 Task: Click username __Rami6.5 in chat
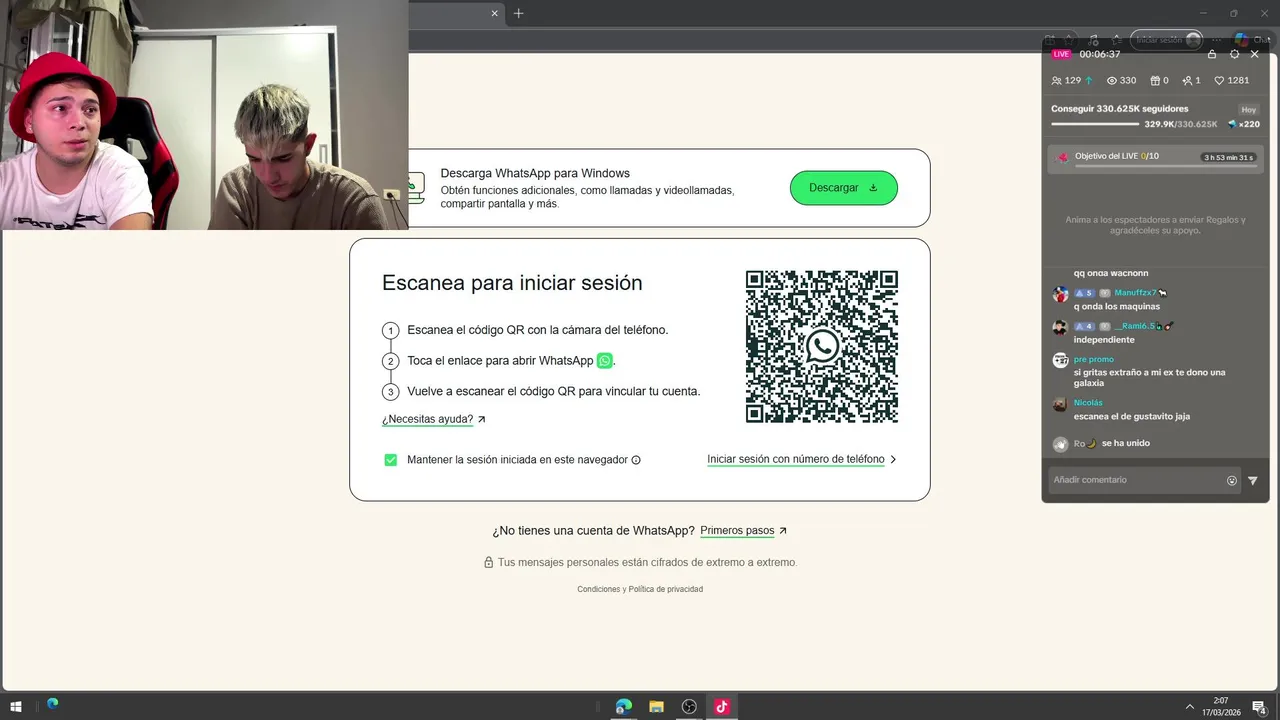pos(1135,326)
